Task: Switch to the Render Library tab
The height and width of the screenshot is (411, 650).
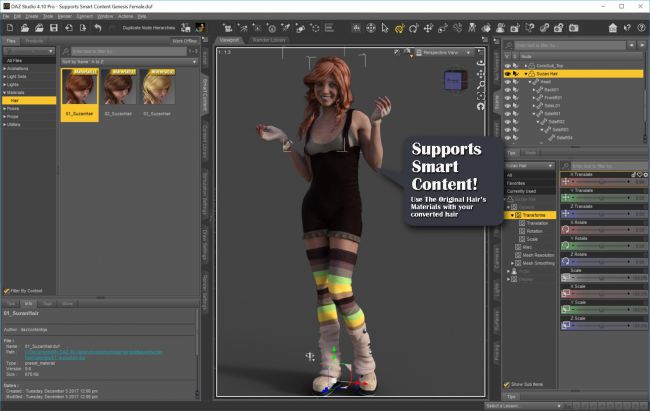Action: click(x=268, y=40)
